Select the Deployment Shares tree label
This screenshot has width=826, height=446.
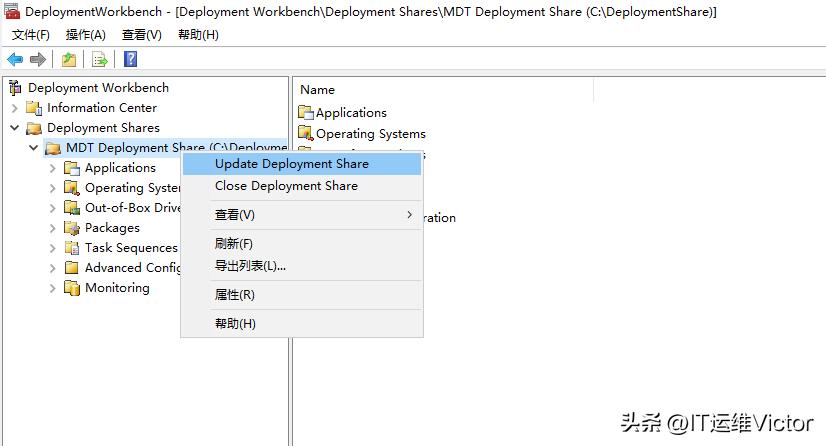pos(103,128)
